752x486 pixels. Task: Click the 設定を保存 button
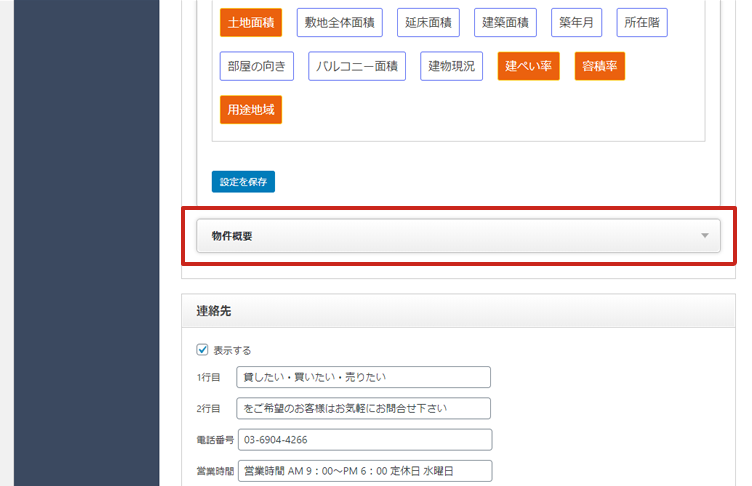click(243, 182)
